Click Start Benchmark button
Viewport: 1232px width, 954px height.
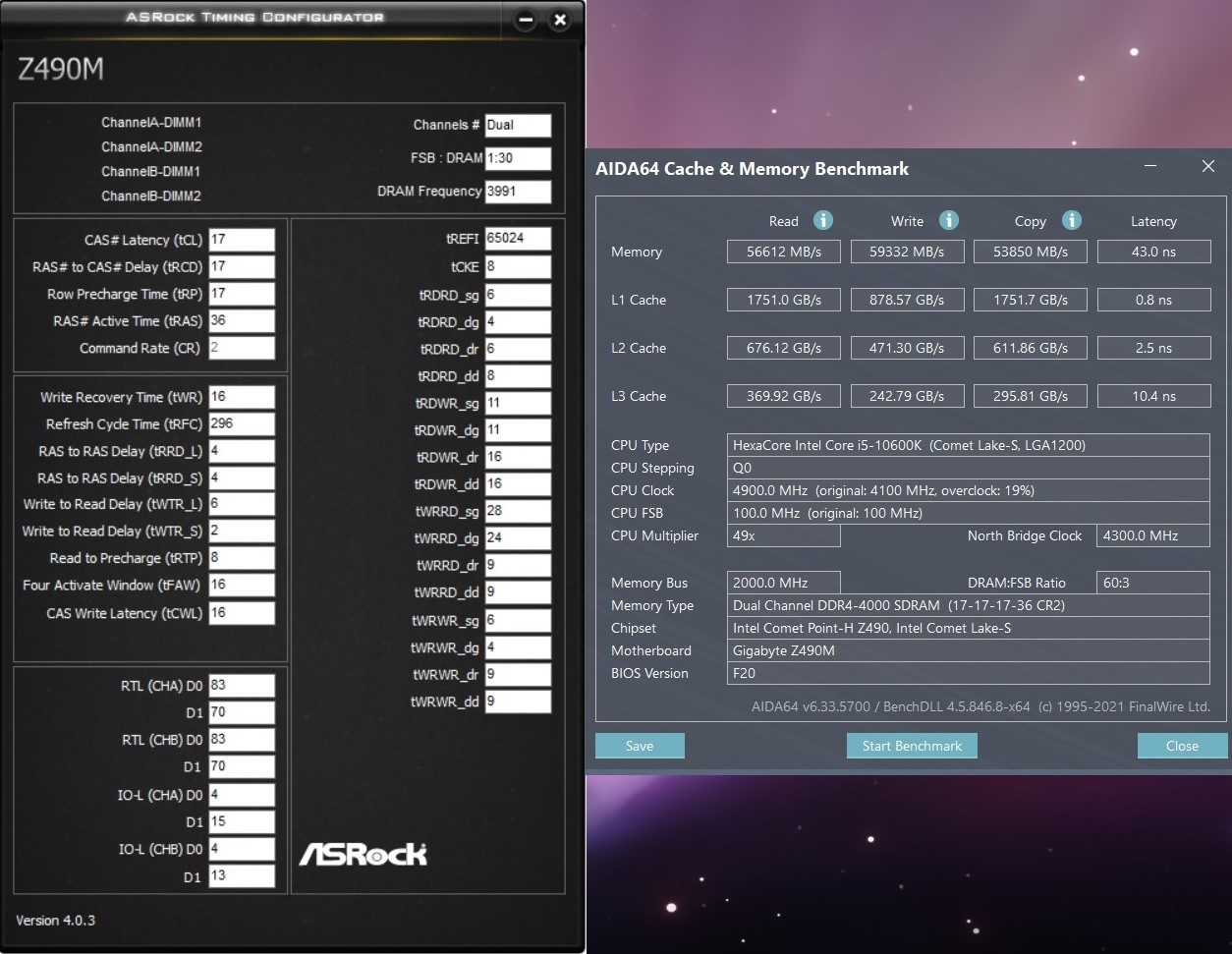point(912,746)
